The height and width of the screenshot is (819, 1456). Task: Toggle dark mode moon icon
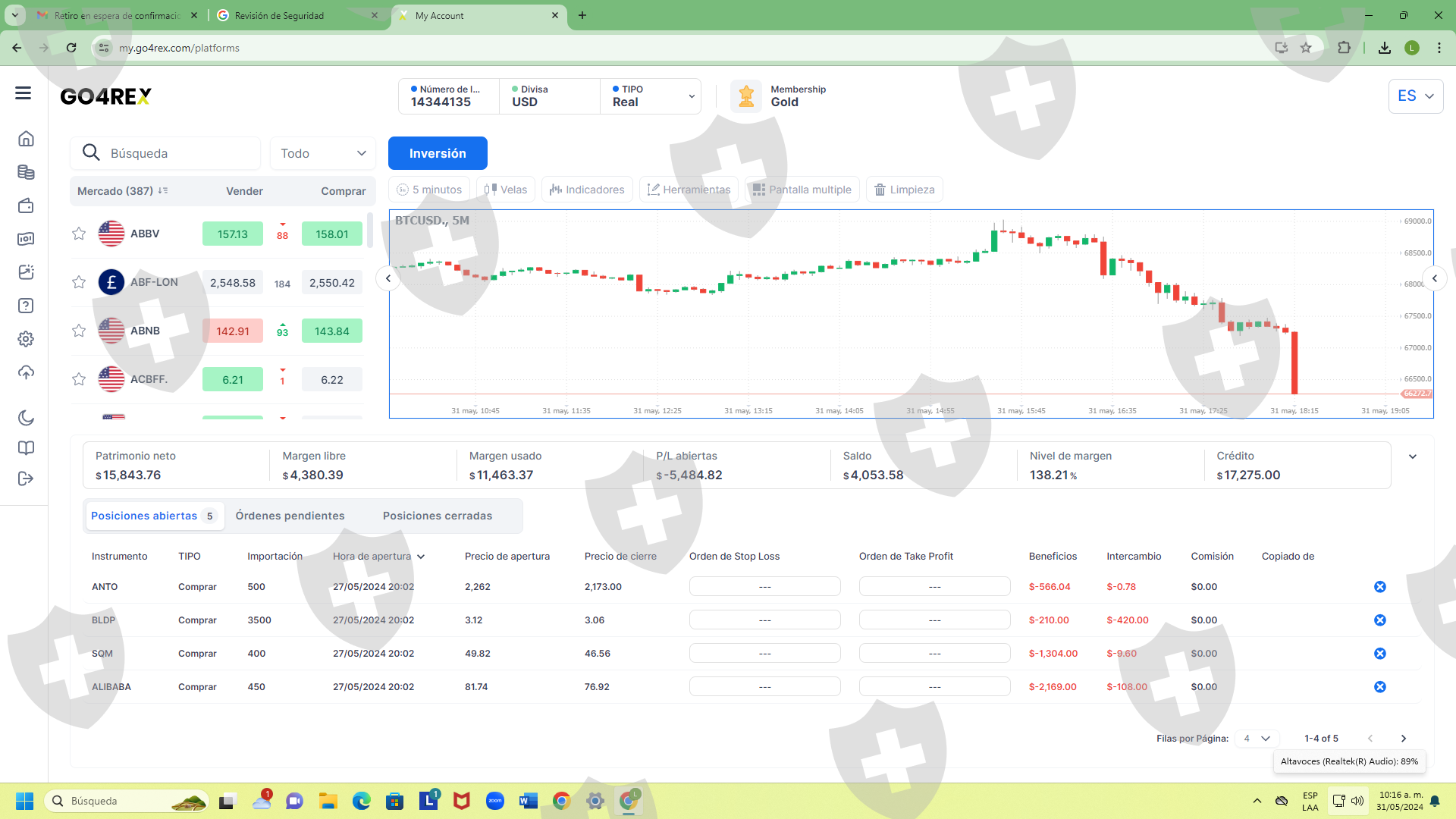[x=26, y=418]
